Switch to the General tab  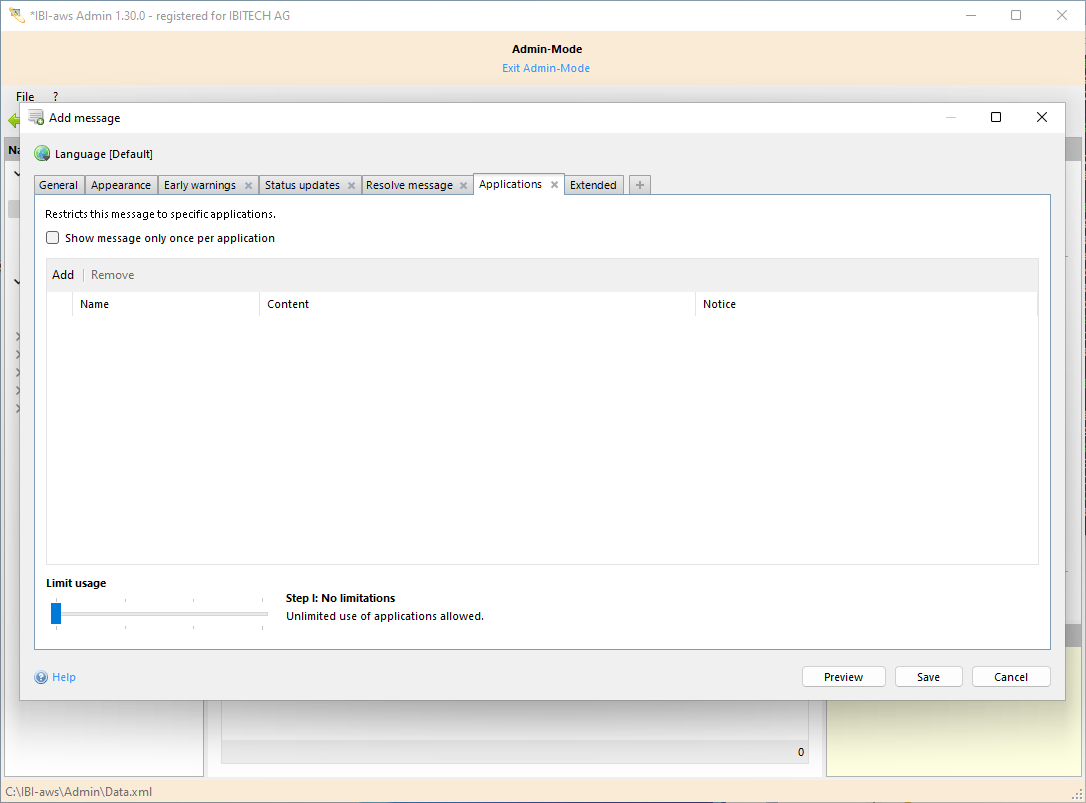click(59, 185)
